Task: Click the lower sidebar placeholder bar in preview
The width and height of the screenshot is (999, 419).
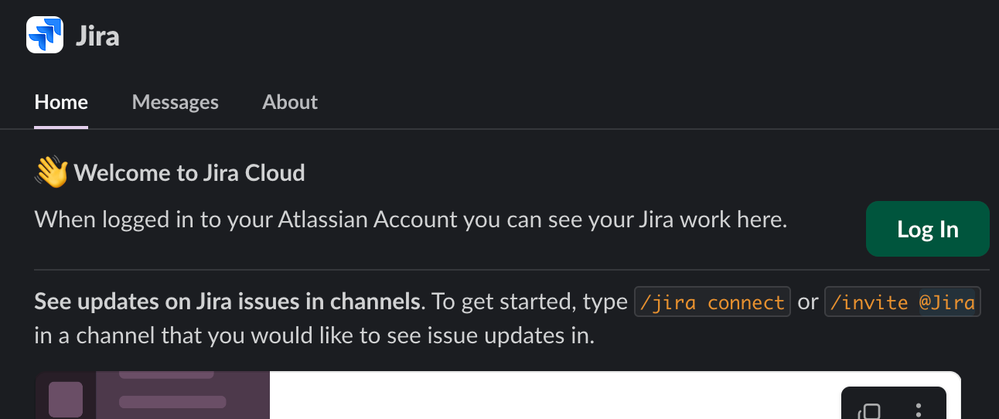Action: coord(173,402)
